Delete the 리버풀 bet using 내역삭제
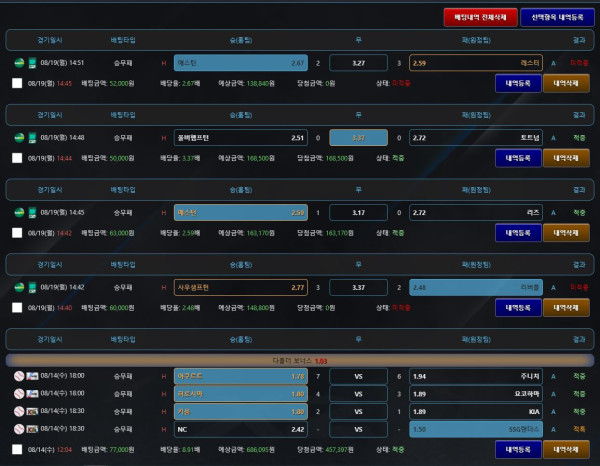This screenshot has width=600, height=466. 567,307
